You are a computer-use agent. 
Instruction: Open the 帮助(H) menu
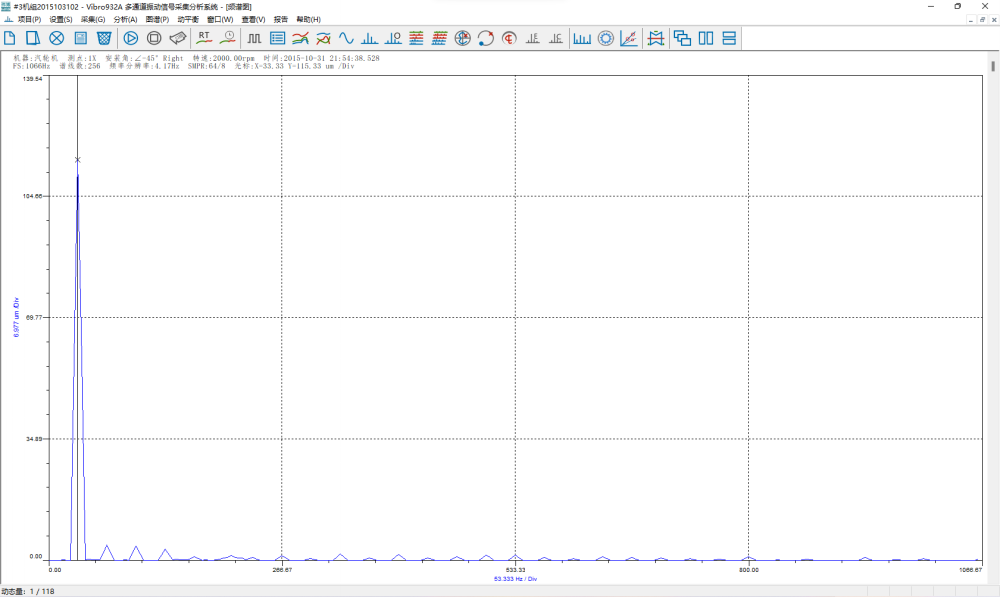[309, 20]
